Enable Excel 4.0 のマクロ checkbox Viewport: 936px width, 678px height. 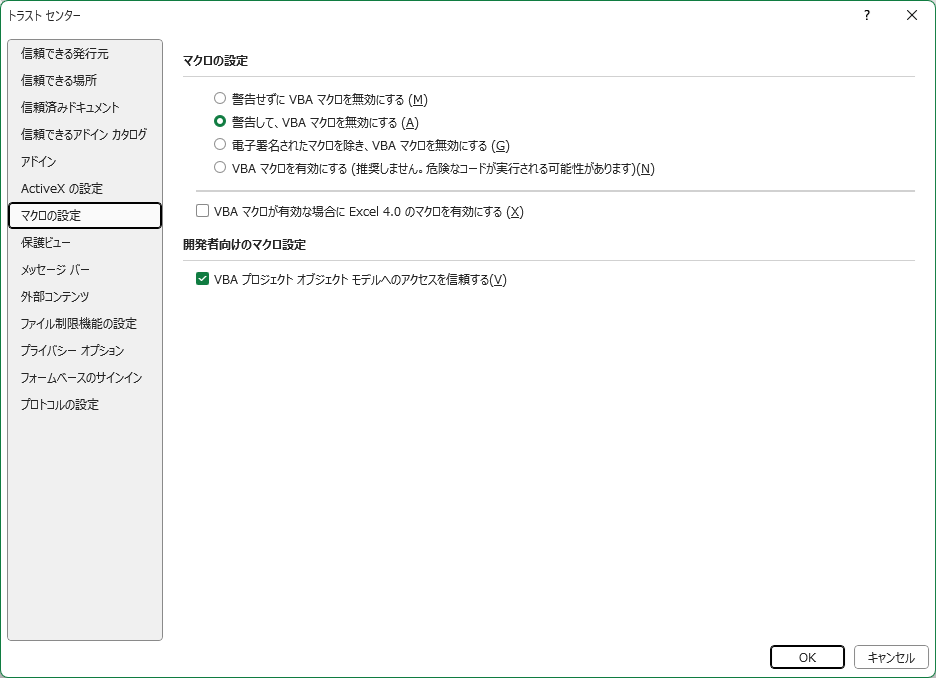click(203, 211)
